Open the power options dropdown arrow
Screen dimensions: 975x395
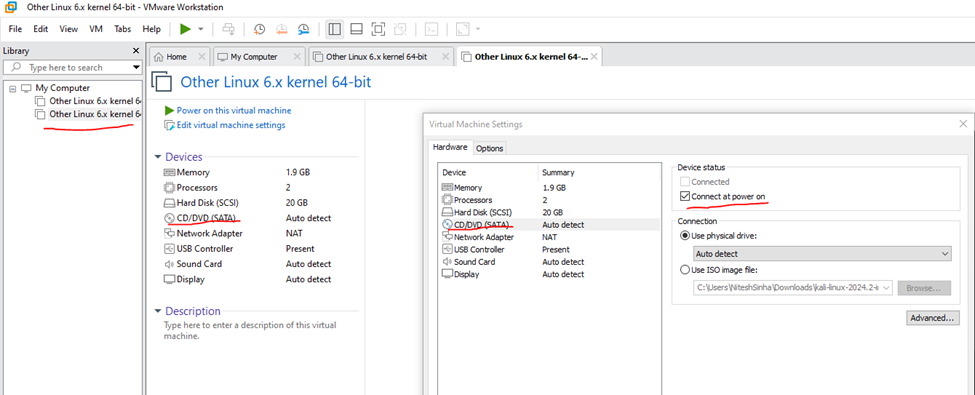click(201, 29)
